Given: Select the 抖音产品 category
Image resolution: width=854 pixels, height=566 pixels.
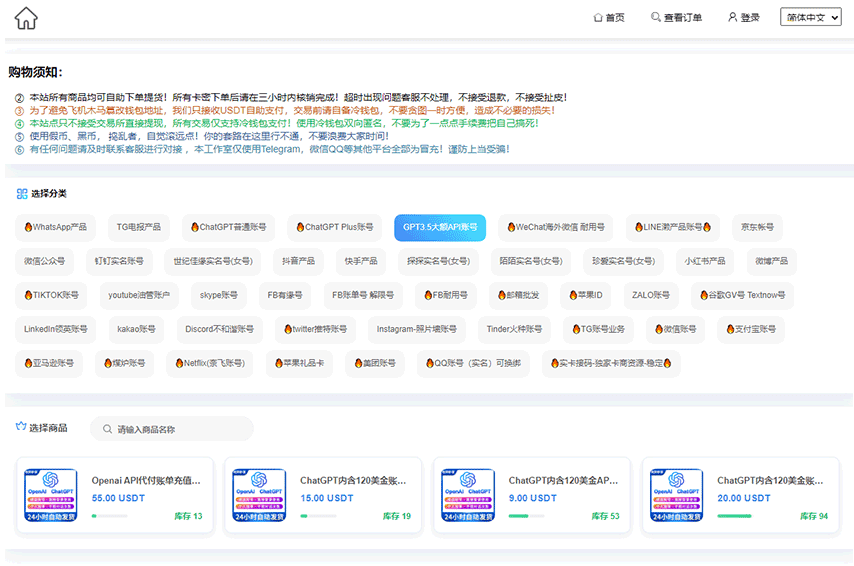Looking at the screenshot, I should tap(298, 261).
